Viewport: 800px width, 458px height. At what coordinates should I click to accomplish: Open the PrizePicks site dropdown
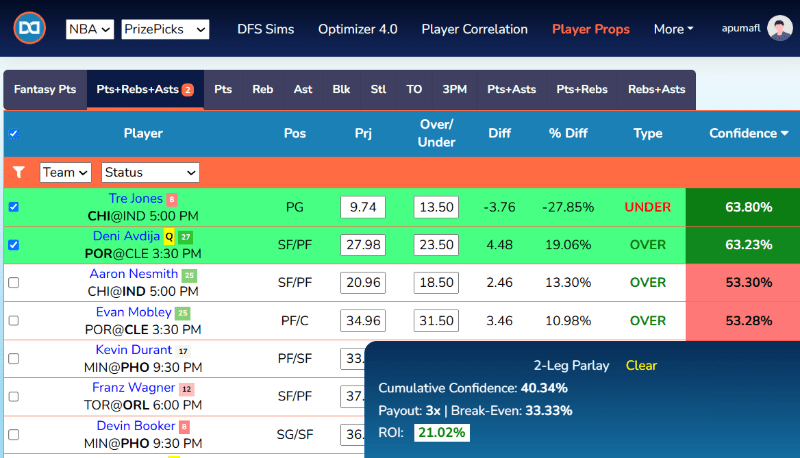[x=165, y=29]
